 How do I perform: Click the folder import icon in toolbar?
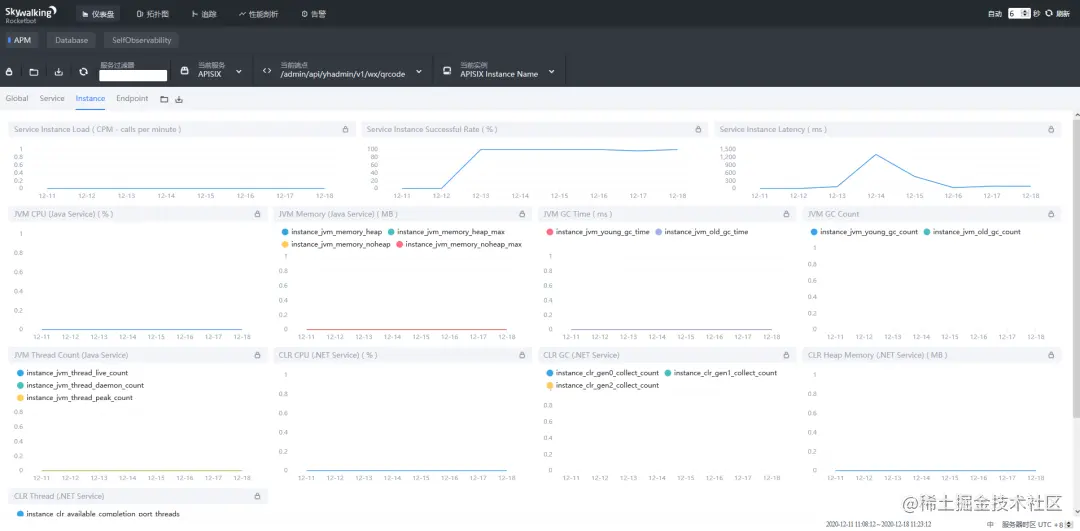point(34,72)
